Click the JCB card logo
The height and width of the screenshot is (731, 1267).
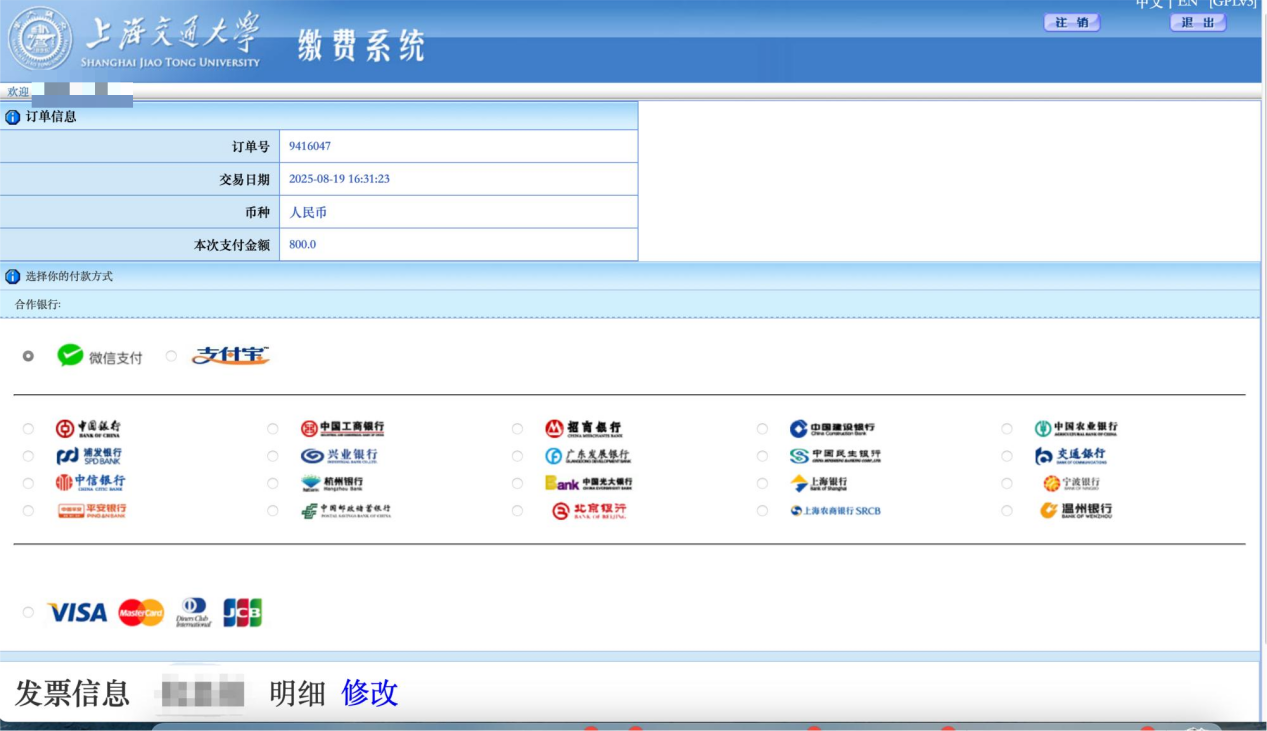[x=242, y=612]
